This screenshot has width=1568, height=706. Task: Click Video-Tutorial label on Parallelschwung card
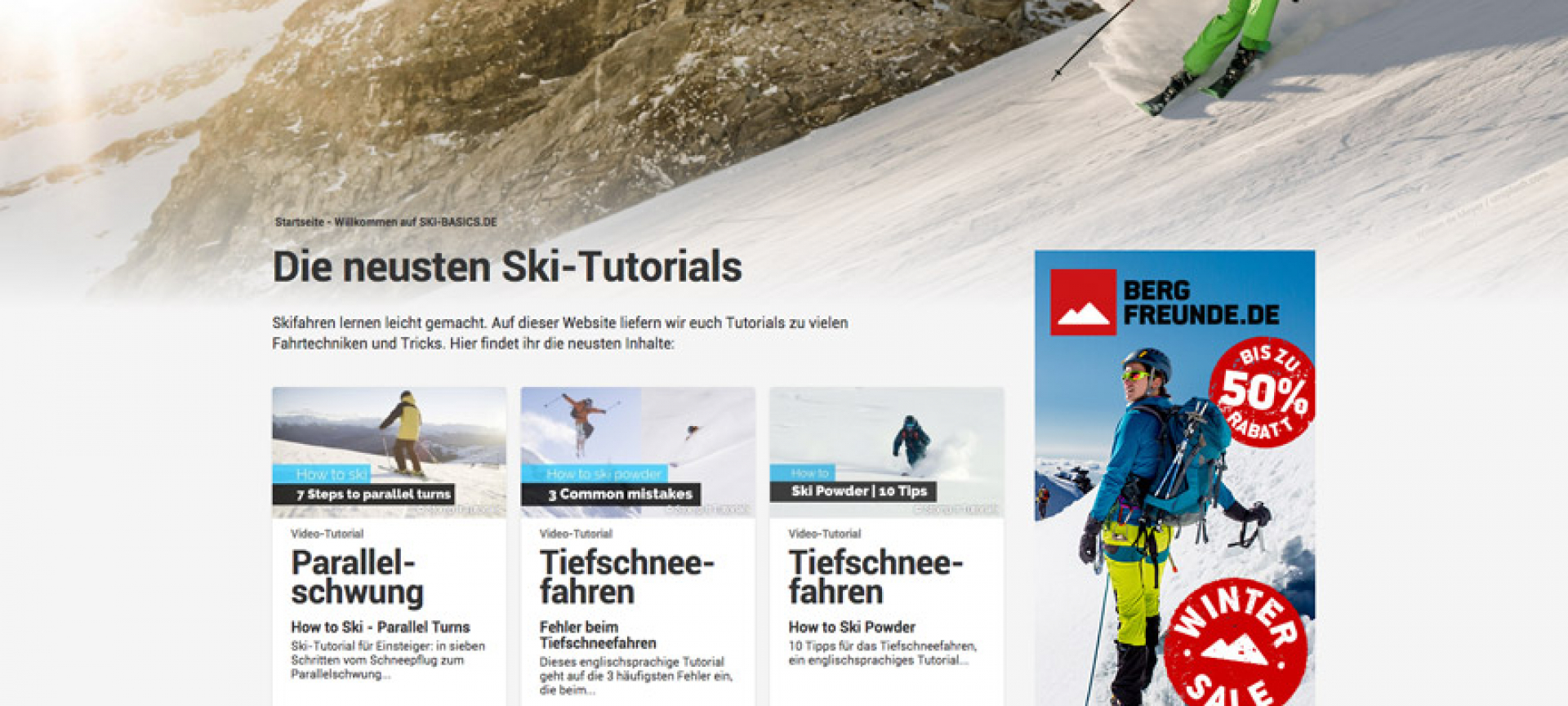pos(327,534)
